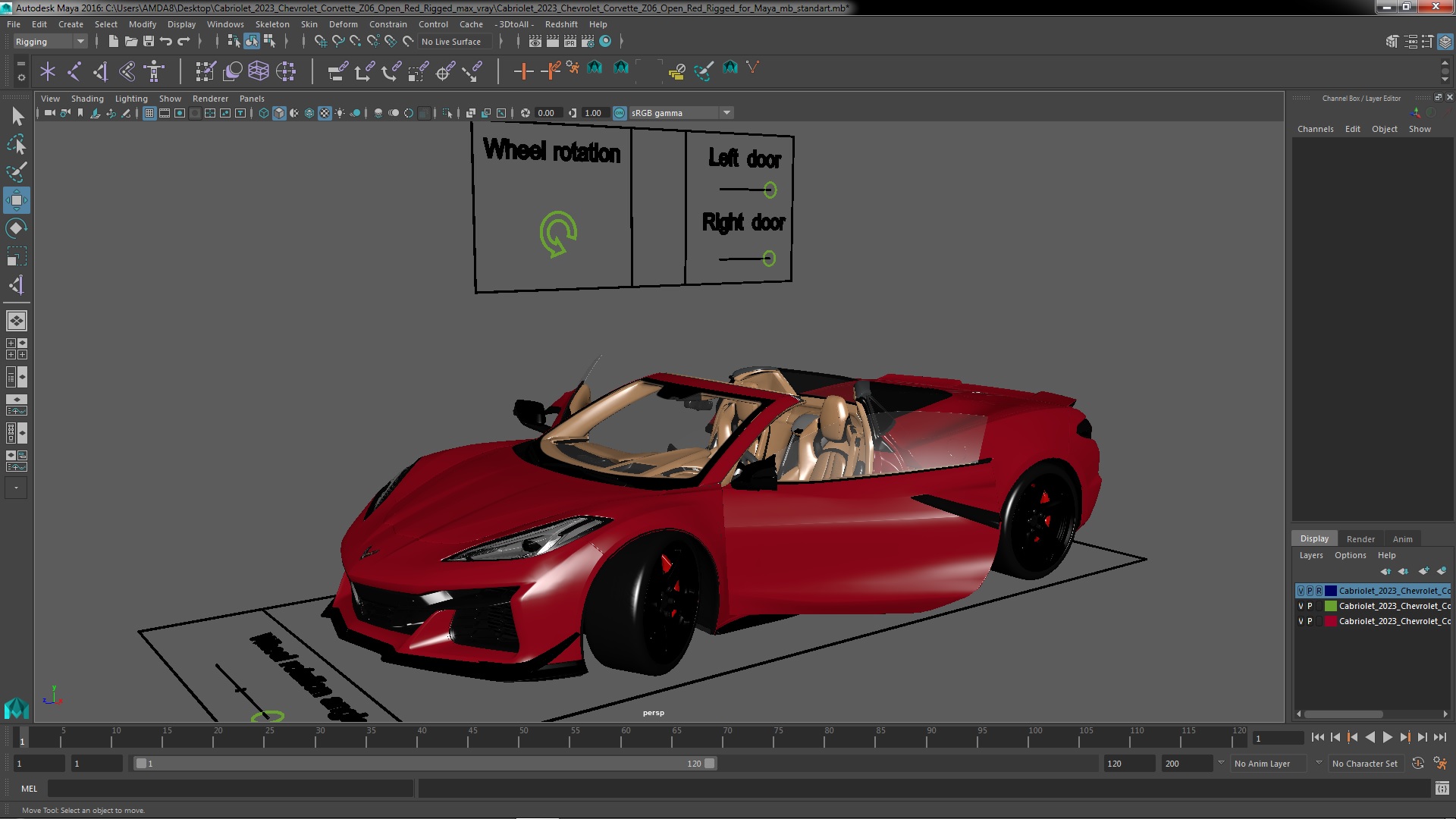Save the current scene with disk icon
Viewport: 1456px width, 819px height.
point(149,41)
